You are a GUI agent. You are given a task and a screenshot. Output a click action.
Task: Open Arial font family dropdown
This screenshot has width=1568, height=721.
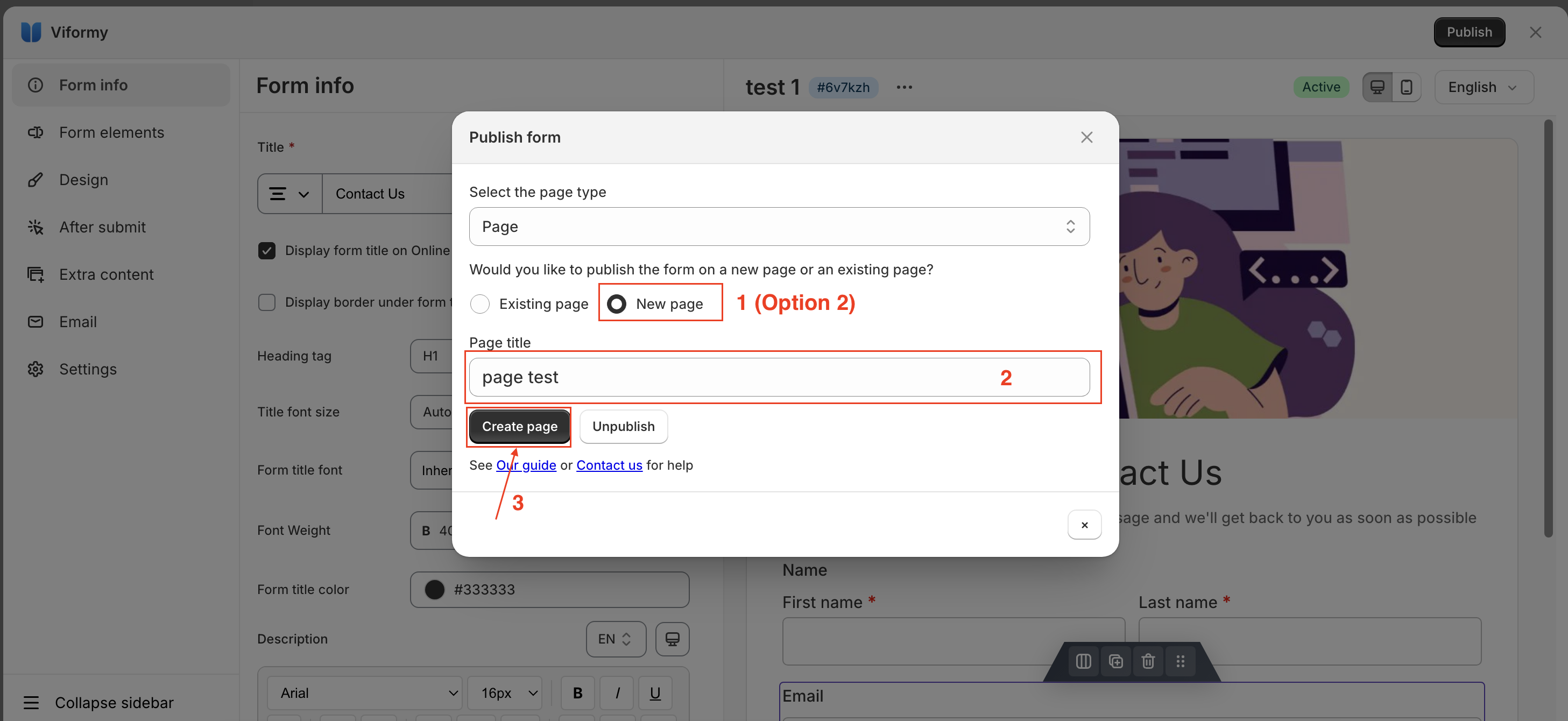point(365,693)
